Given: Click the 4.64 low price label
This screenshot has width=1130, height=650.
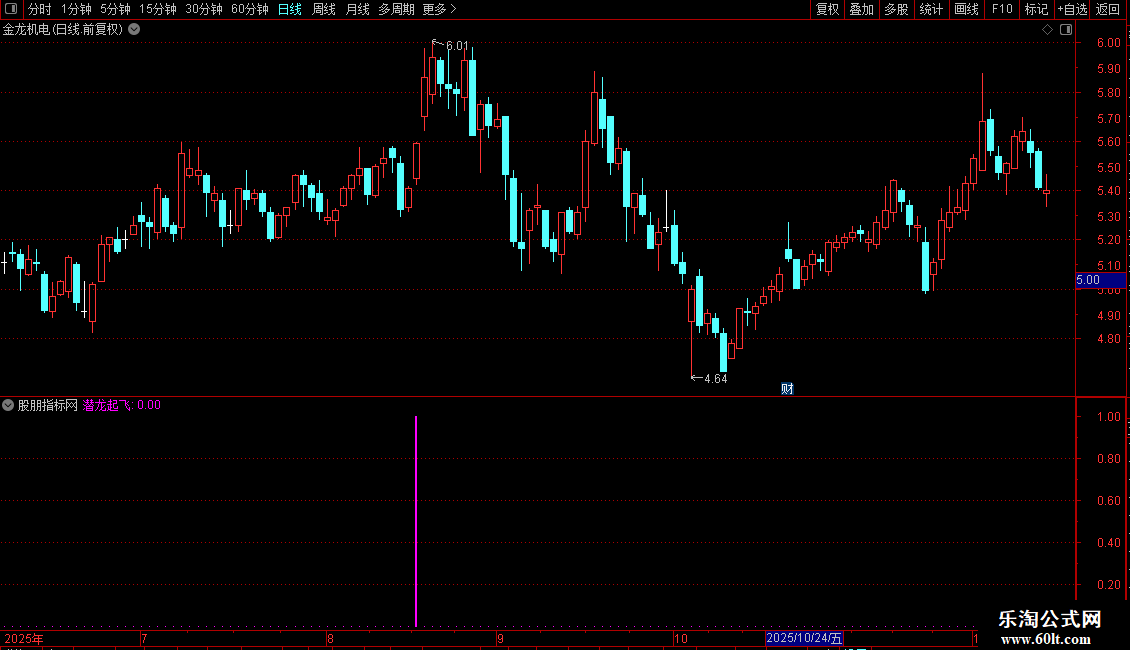Looking at the screenshot, I should (716, 379).
